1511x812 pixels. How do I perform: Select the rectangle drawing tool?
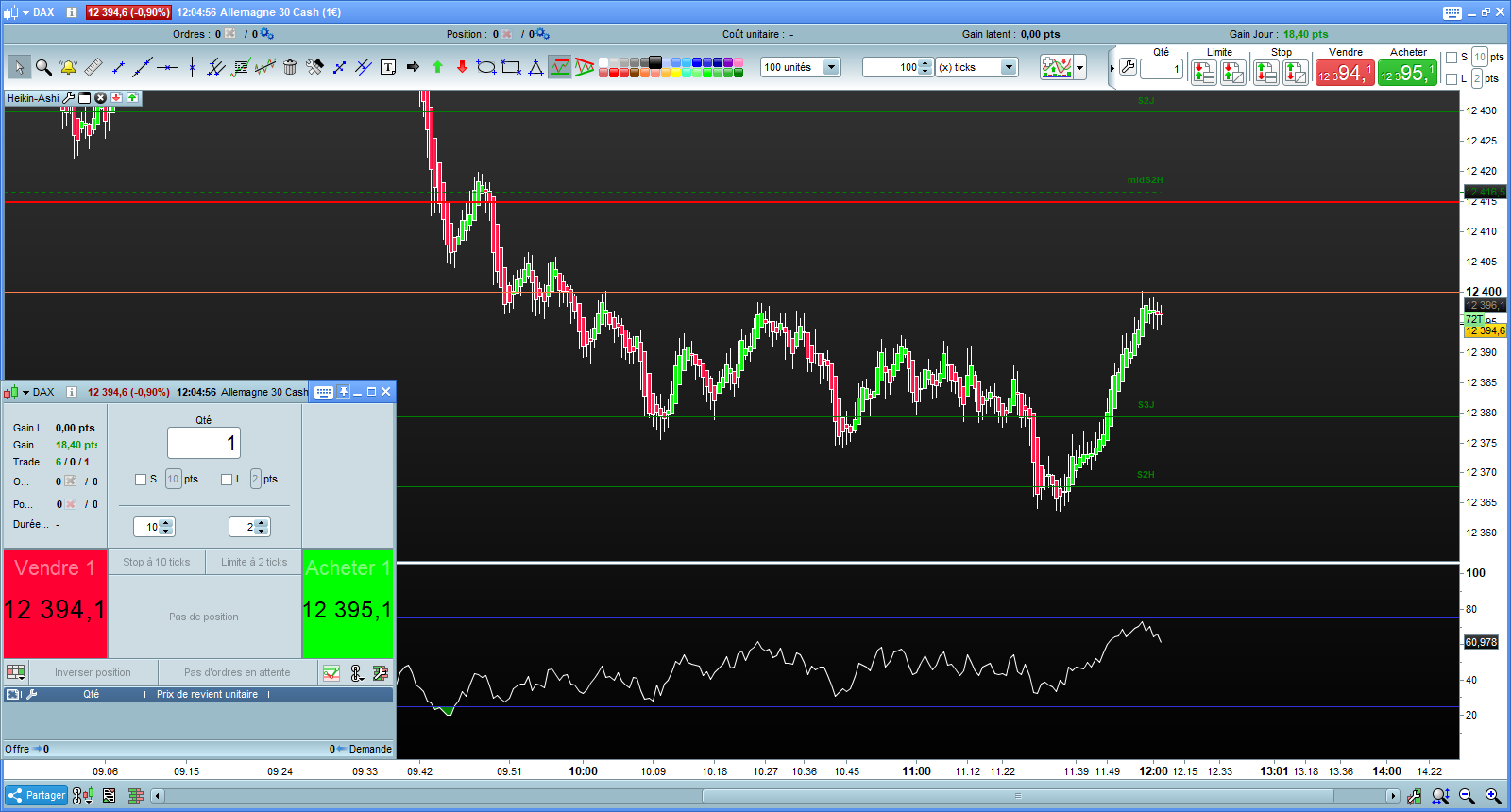511,67
